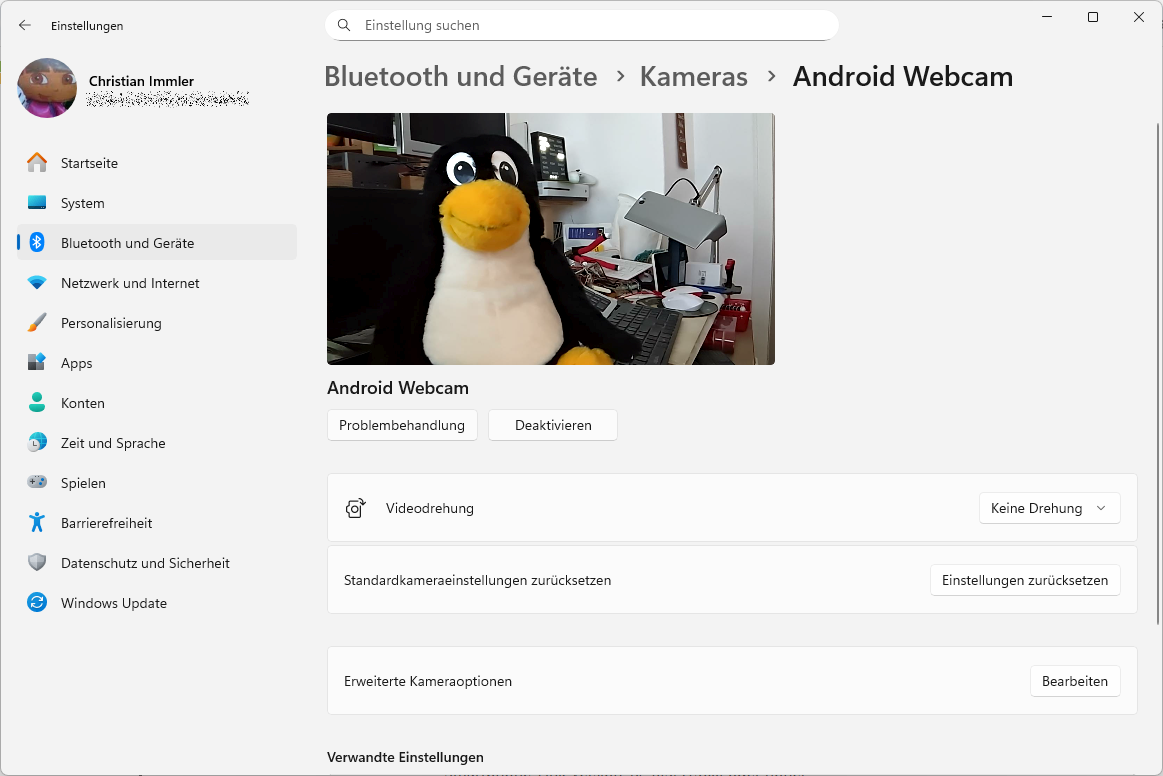Click Bearbeiten for advanced camera options
Screen dimensions: 1163x776
coord(1074,681)
